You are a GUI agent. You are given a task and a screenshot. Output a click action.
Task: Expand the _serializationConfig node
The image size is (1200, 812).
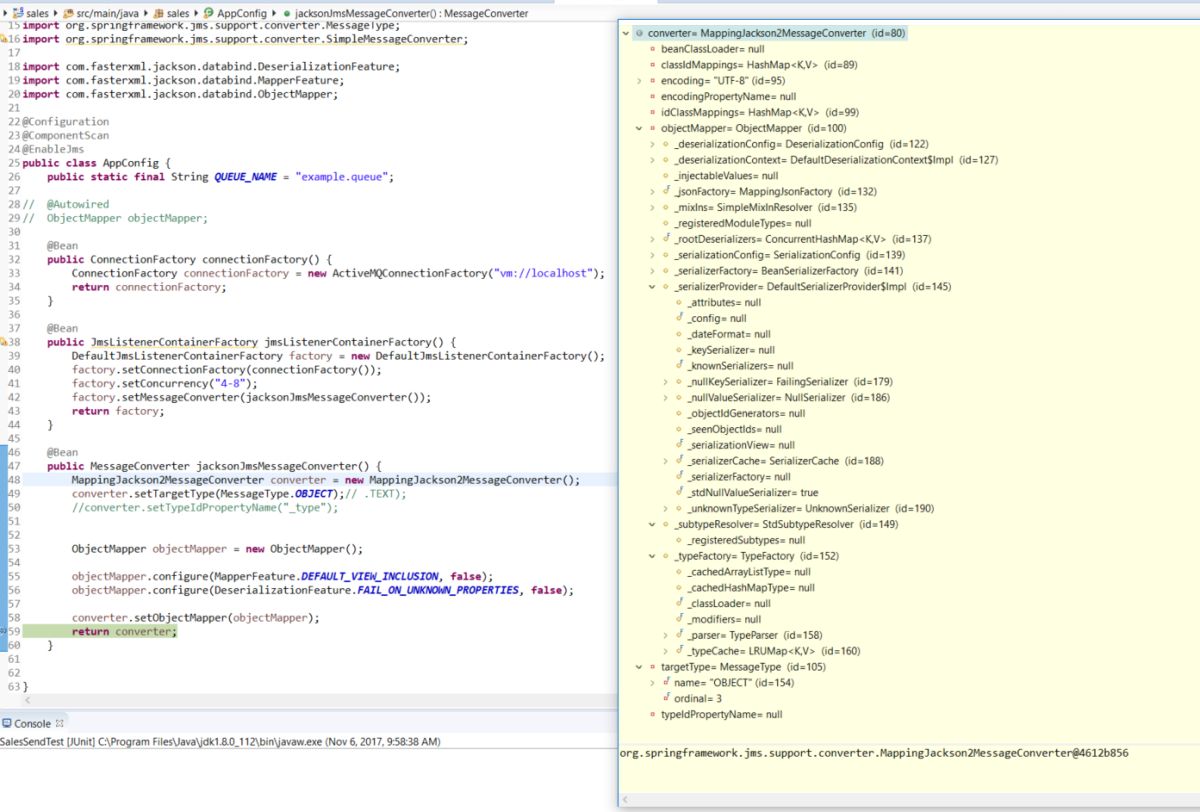pos(652,255)
